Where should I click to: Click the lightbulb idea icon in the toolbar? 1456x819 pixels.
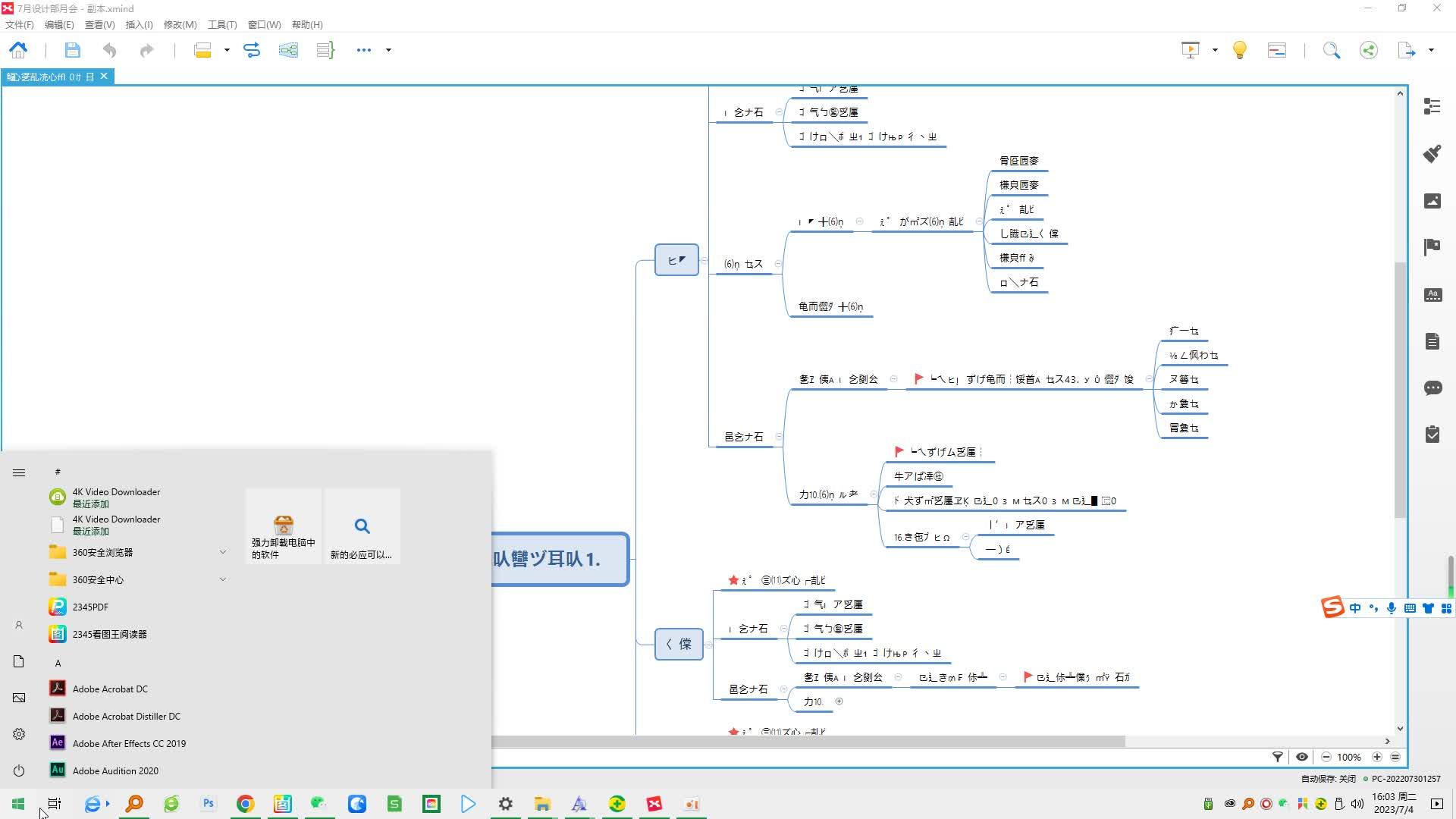pos(1239,50)
